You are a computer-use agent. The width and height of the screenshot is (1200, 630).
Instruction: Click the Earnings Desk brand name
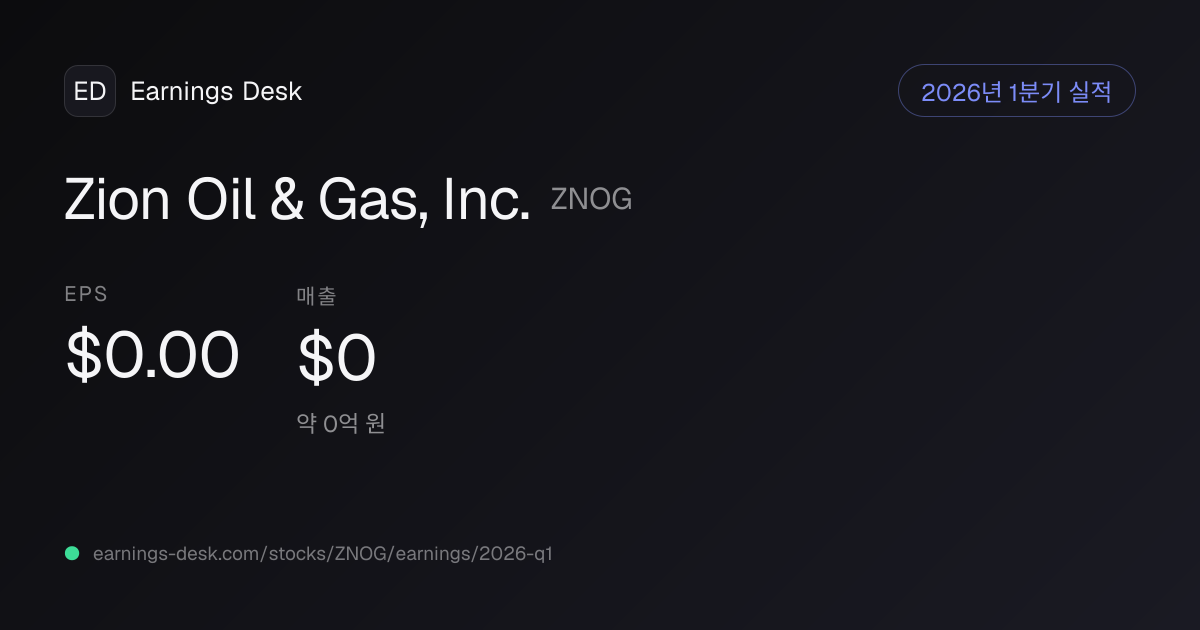pyautogui.click(x=216, y=91)
